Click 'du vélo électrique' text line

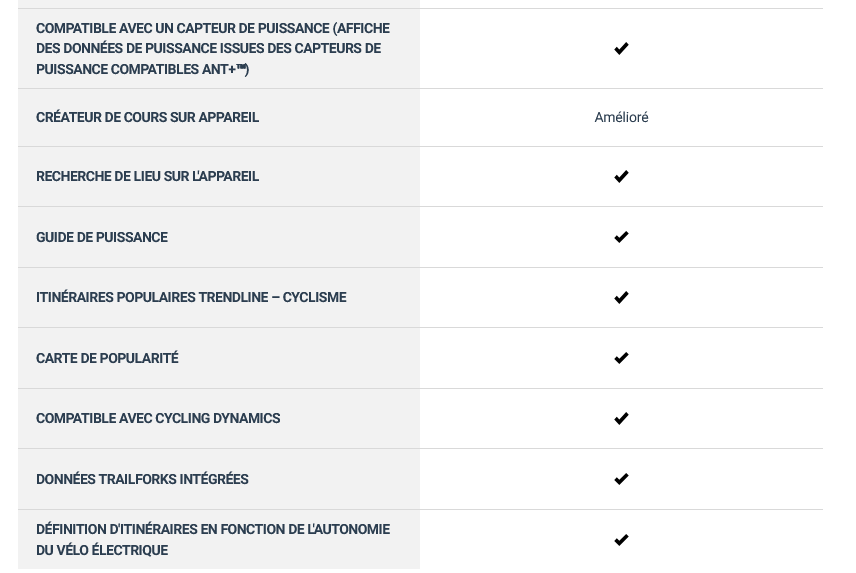[102, 550]
